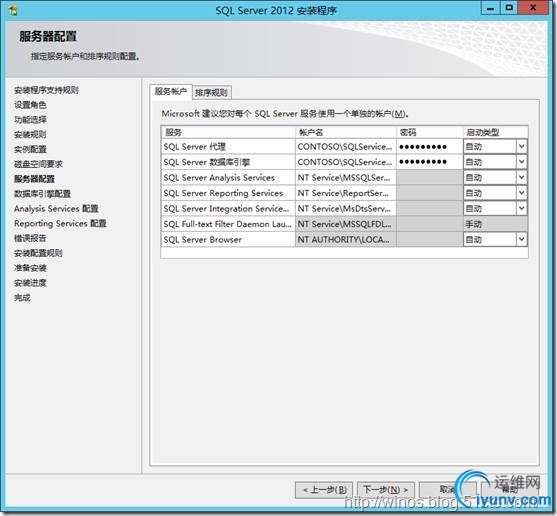
Task: Click password field for SQL Server 代理
Action: [x=429, y=146]
